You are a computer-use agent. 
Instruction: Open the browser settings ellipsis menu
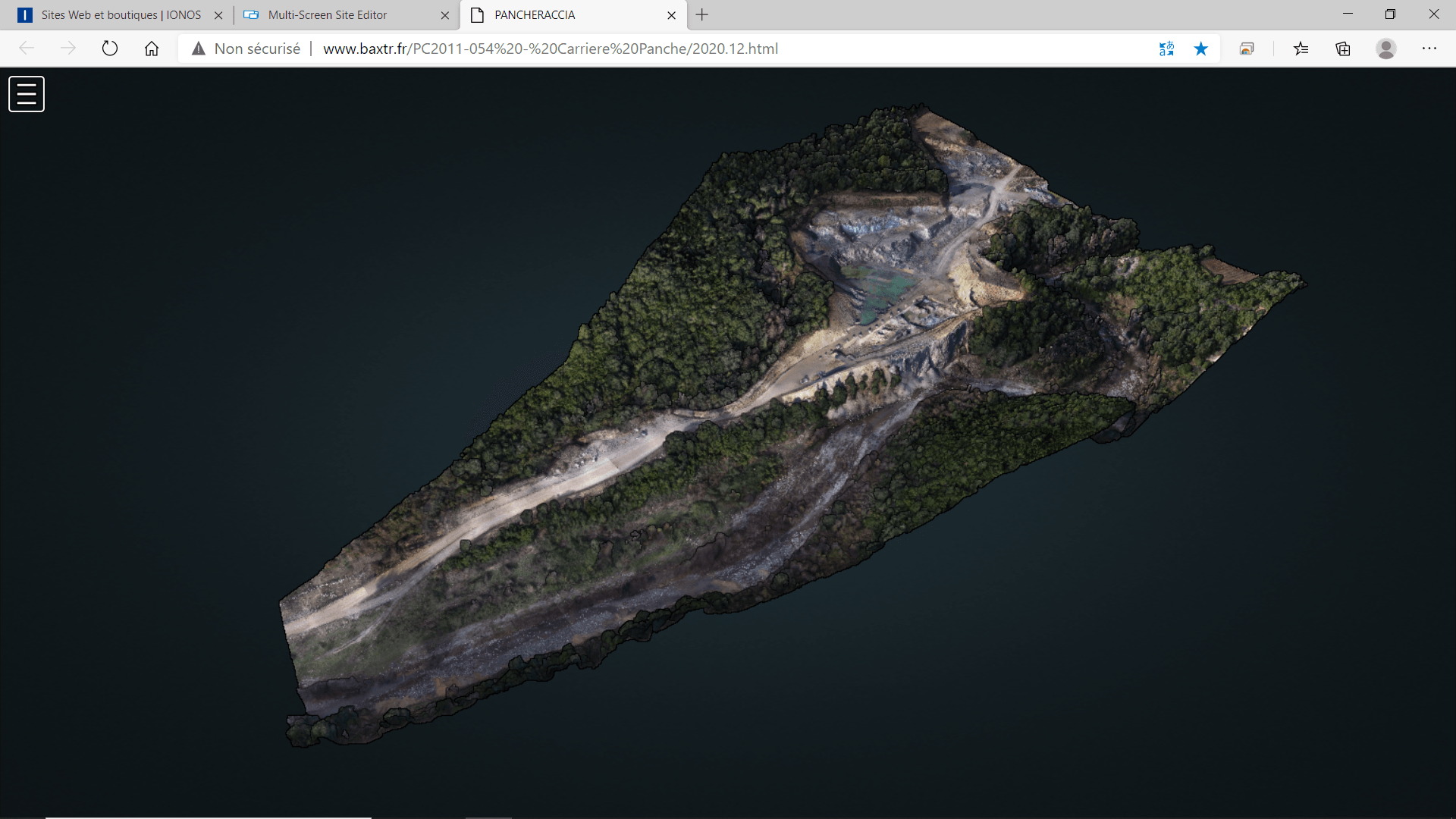tap(1429, 49)
